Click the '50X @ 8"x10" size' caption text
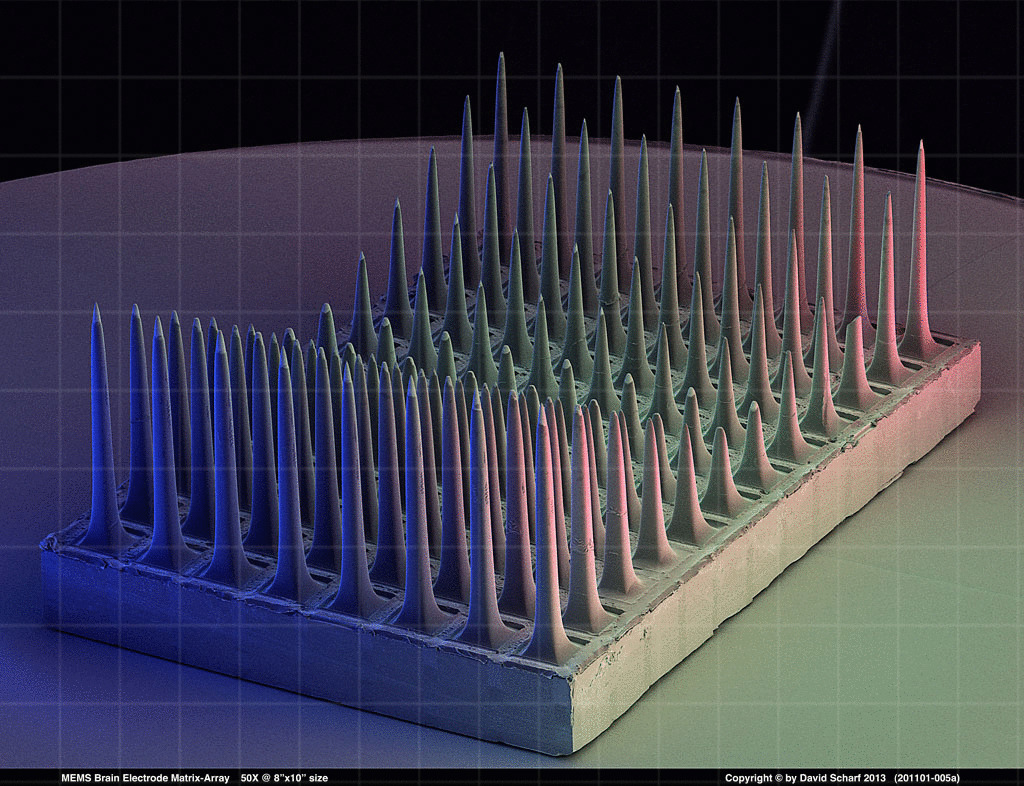This screenshot has height=786, width=1024. pos(284,778)
